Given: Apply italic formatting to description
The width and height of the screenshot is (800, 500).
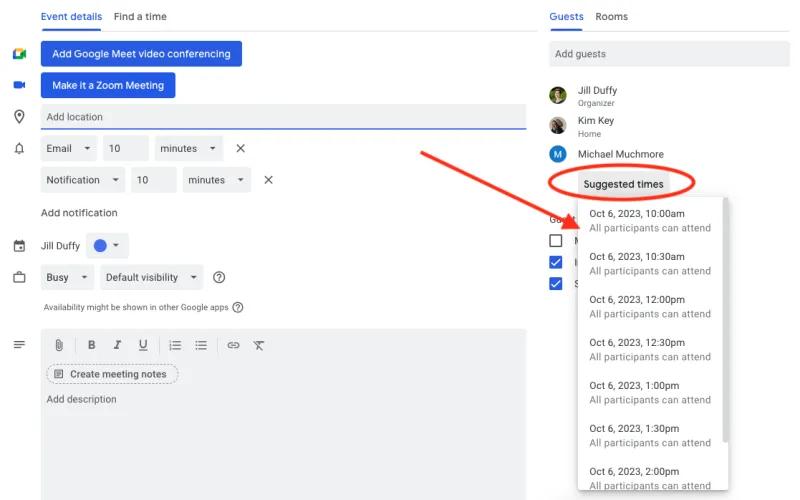Looking at the screenshot, I should pyautogui.click(x=118, y=345).
